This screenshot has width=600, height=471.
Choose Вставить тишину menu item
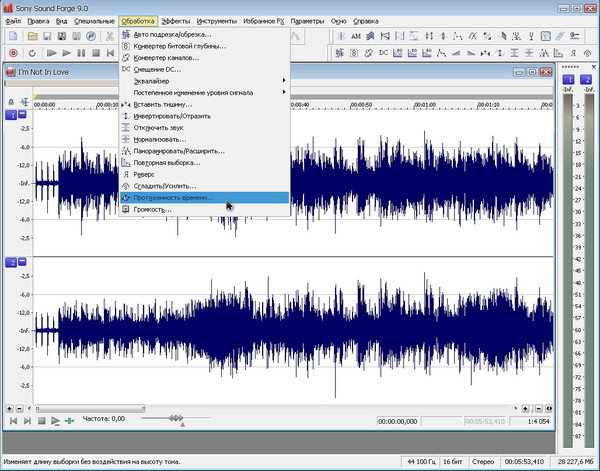205,104
